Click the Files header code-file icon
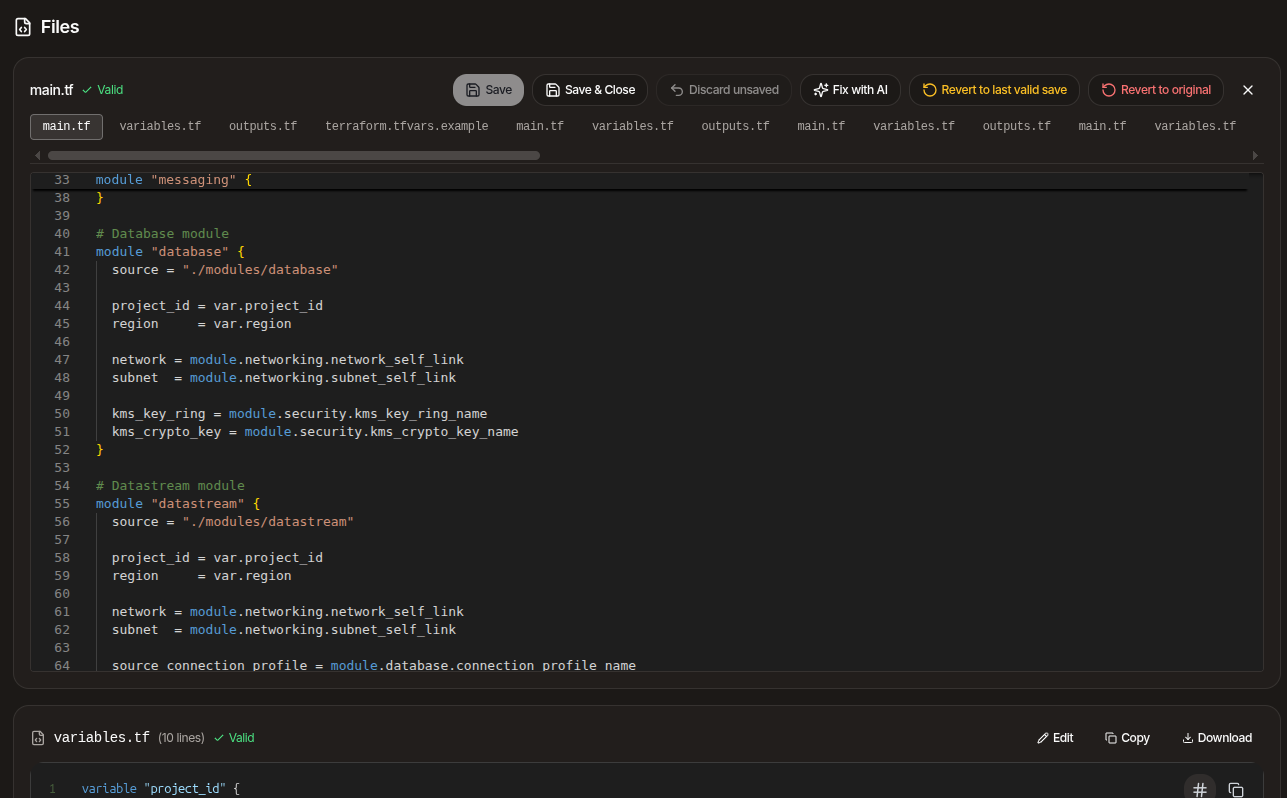The height and width of the screenshot is (798, 1287). click(23, 27)
